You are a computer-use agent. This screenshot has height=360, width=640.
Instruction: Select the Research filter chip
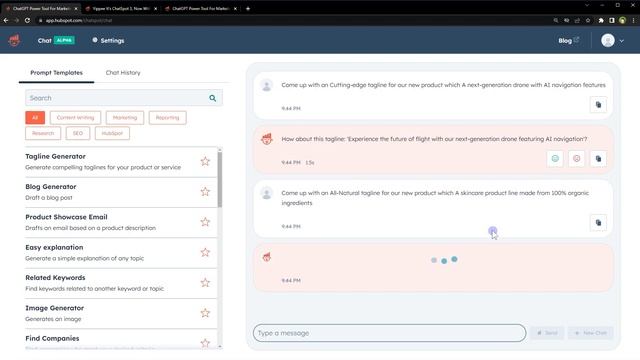coord(43,133)
